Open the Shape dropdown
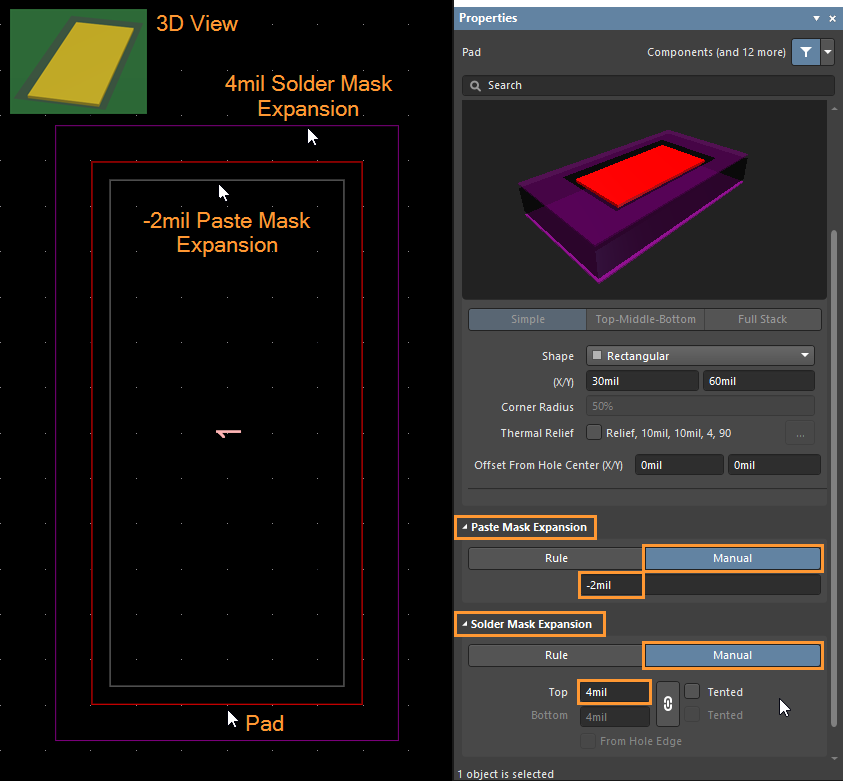The image size is (843, 781). (700, 355)
